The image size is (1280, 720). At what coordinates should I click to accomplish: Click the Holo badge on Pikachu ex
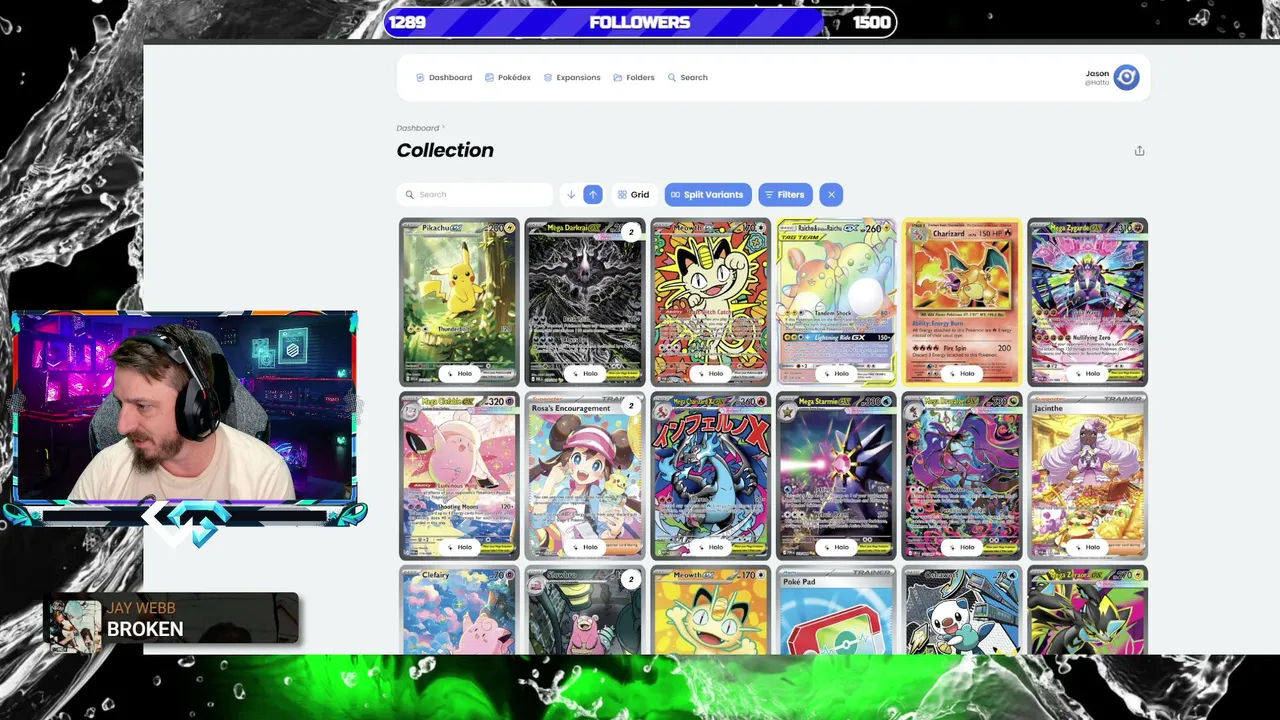[x=459, y=373]
